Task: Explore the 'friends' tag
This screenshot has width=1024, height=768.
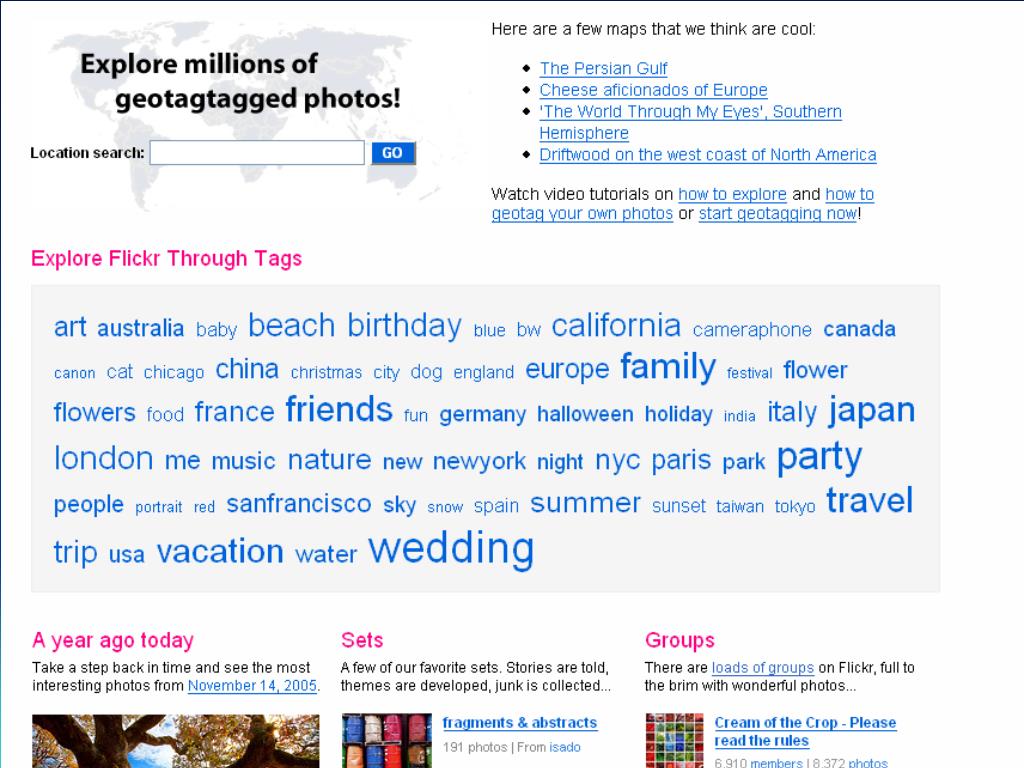Action: pyautogui.click(x=339, y=409)
